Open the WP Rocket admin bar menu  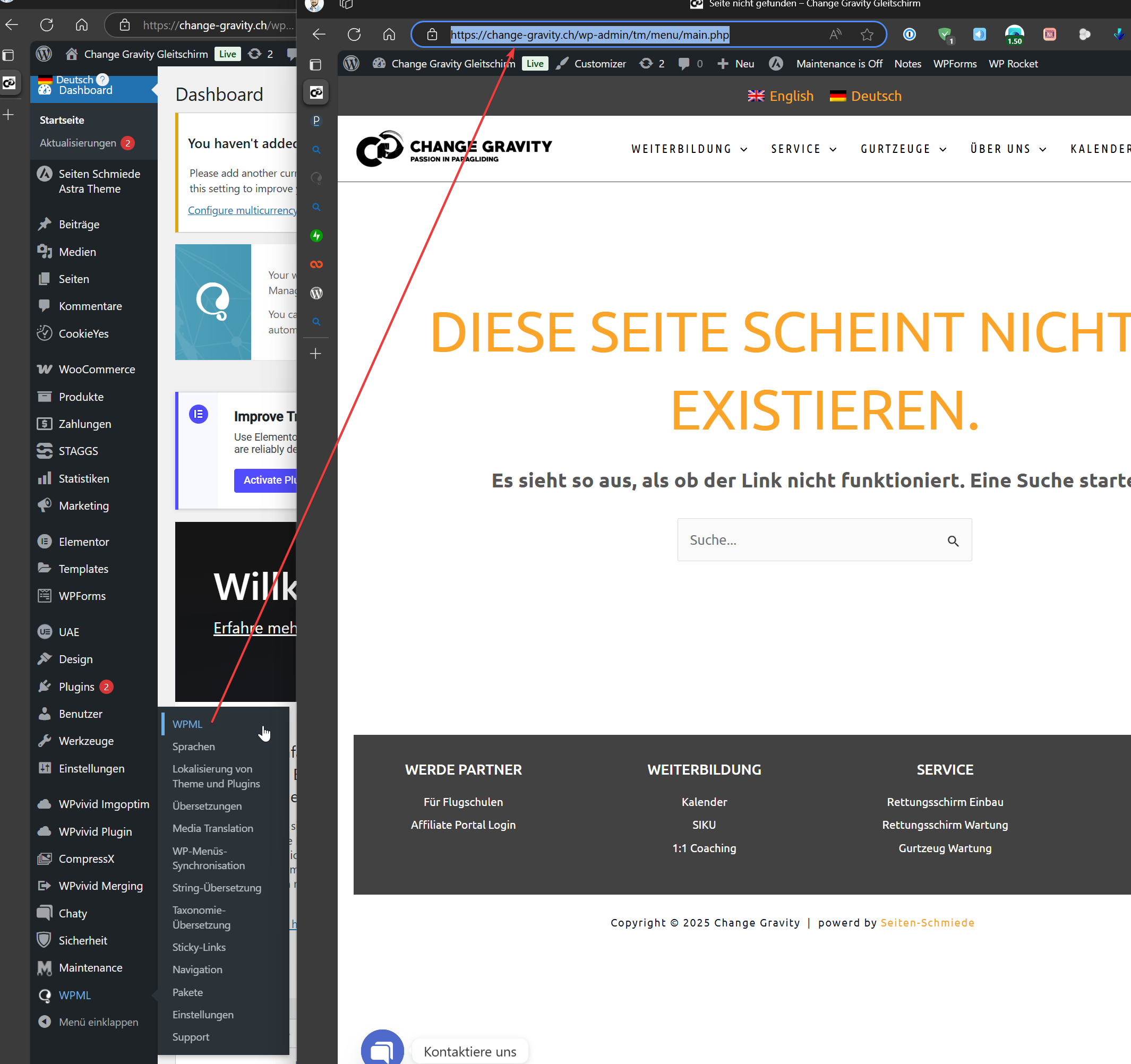coord(1013,64)
